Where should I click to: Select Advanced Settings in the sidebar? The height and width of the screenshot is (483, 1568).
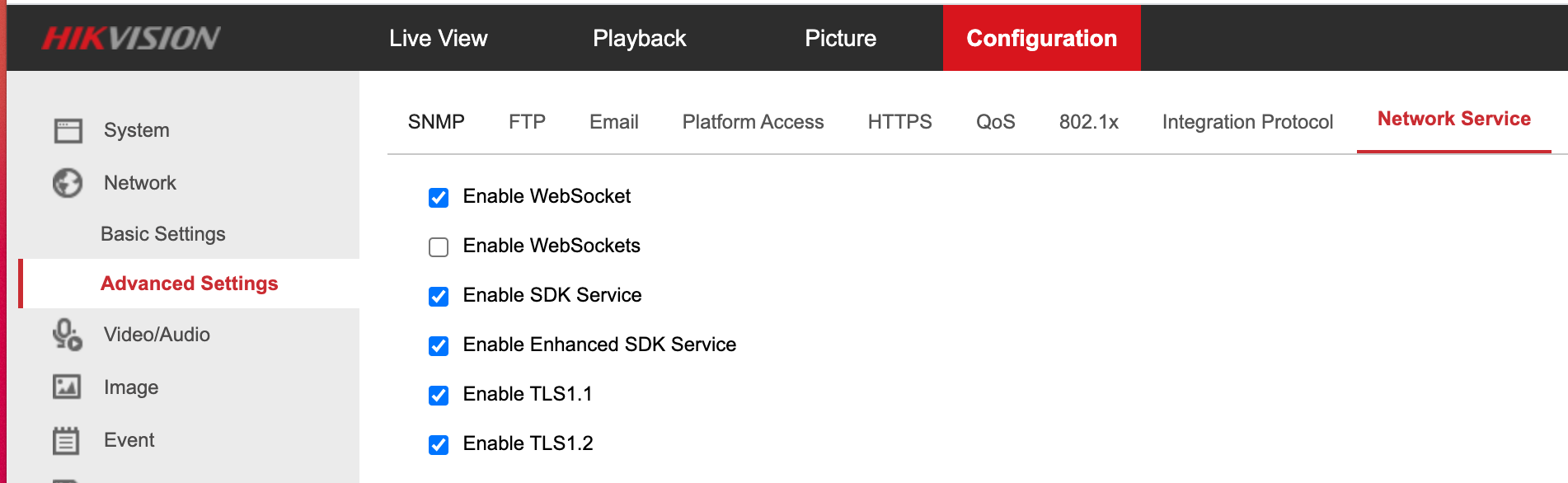click(190, 284)
